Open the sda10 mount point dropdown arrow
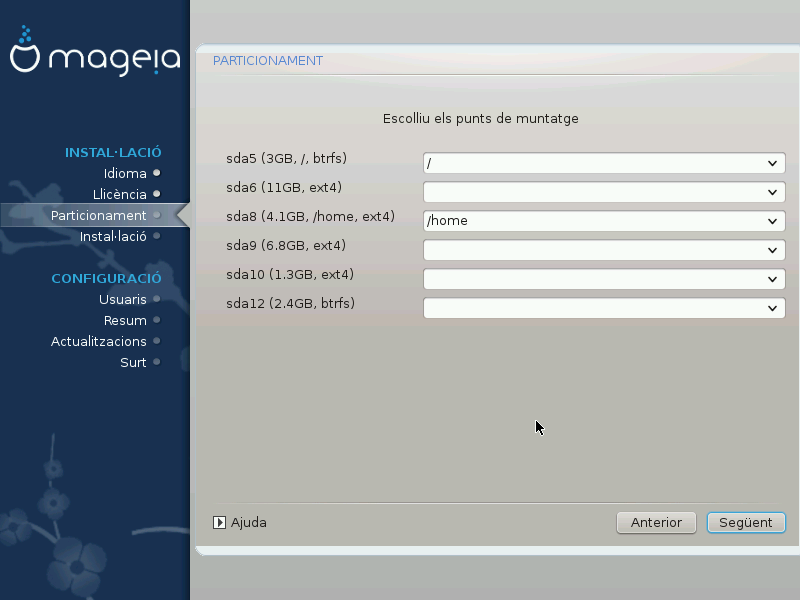Screen dimensions: 800x600 (772, 279)
